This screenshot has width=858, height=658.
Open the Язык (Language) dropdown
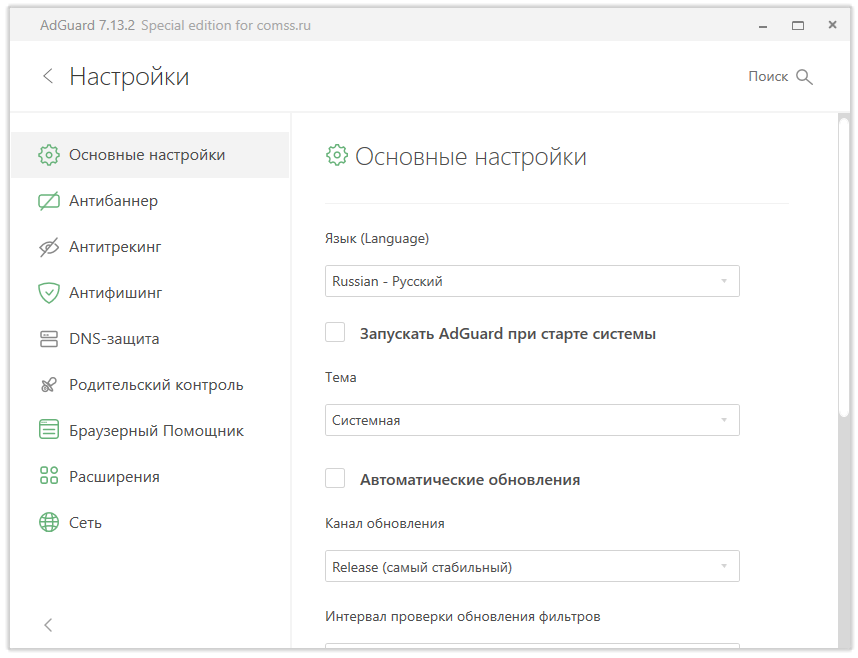pyautogui.click(x=532, y=281)
